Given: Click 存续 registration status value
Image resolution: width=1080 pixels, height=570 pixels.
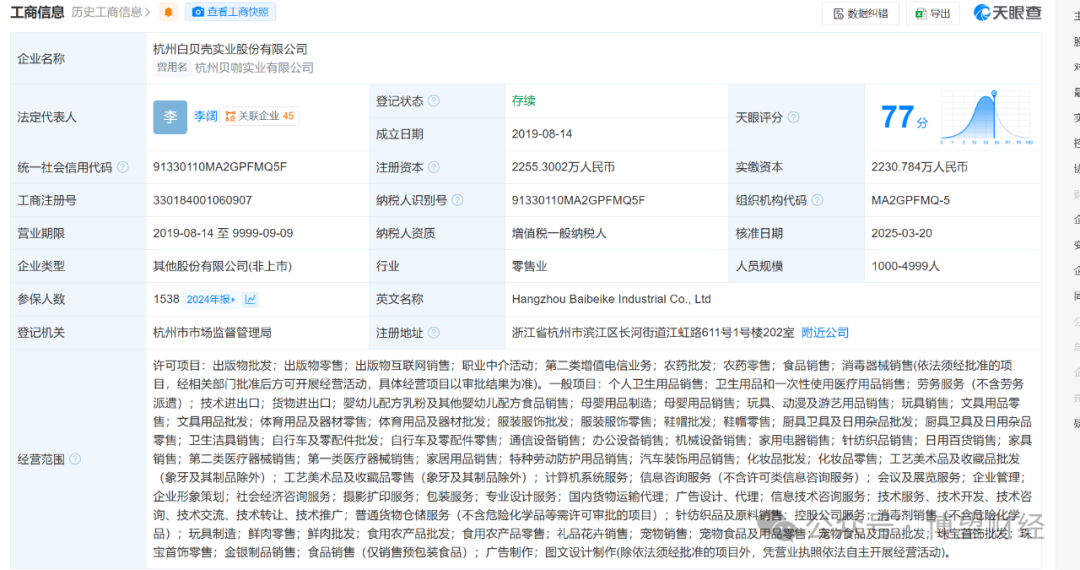Looking at the screenshot, I should [x=523, y=101].
